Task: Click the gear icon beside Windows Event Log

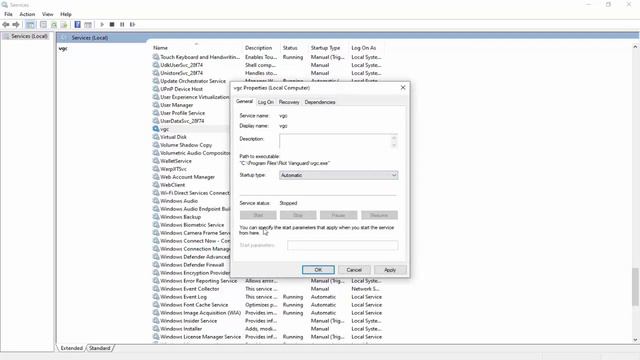Action: pyautogui.click(x=156, y=297)
